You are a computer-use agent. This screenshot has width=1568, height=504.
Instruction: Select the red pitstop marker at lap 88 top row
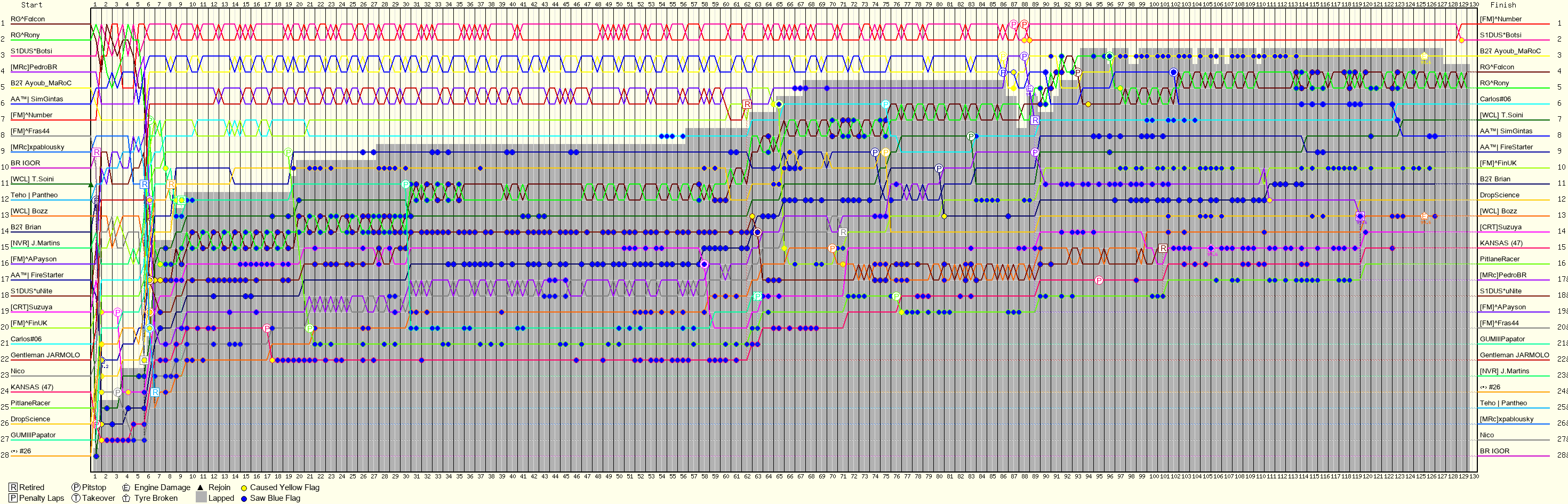[1025, 25]
